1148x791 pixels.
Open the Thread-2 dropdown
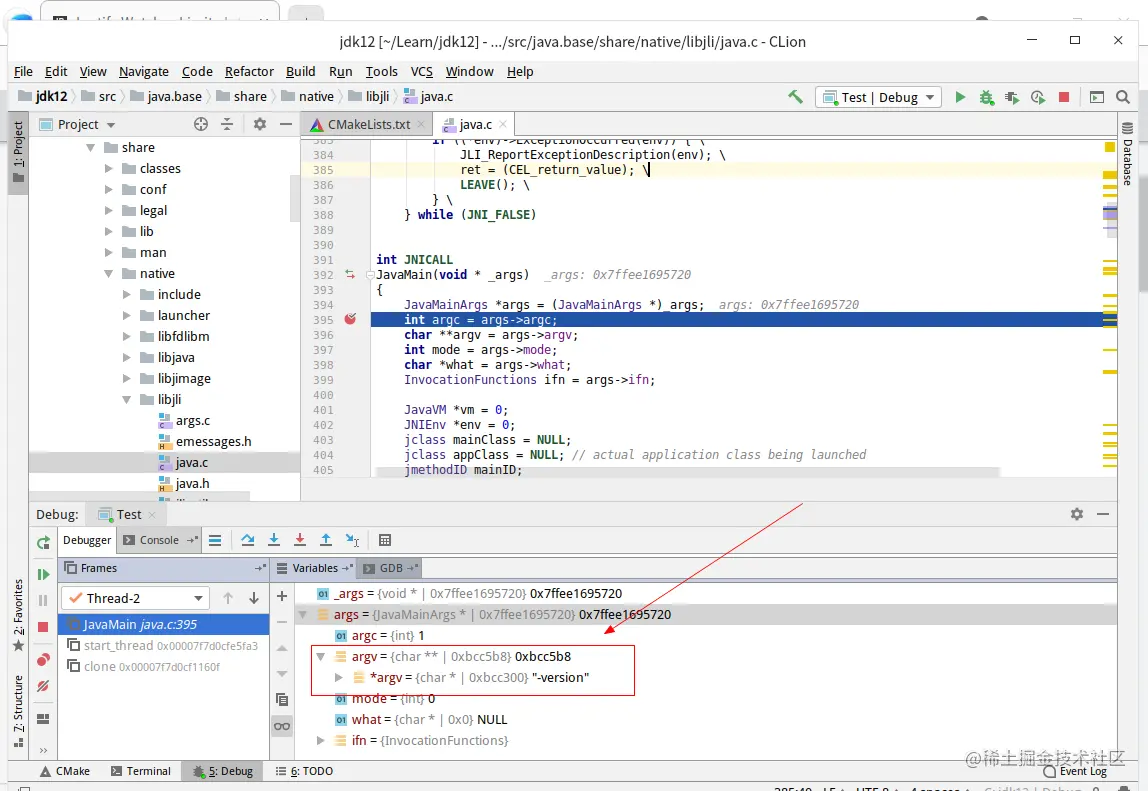(135, 598)
